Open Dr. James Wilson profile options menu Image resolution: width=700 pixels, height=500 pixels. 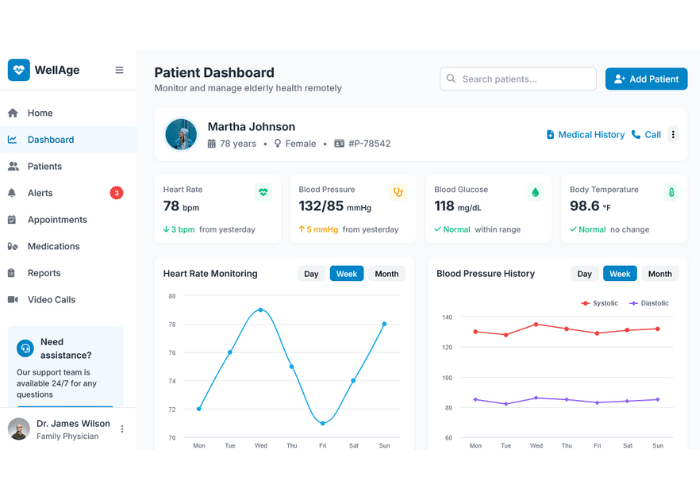(122, 429)
